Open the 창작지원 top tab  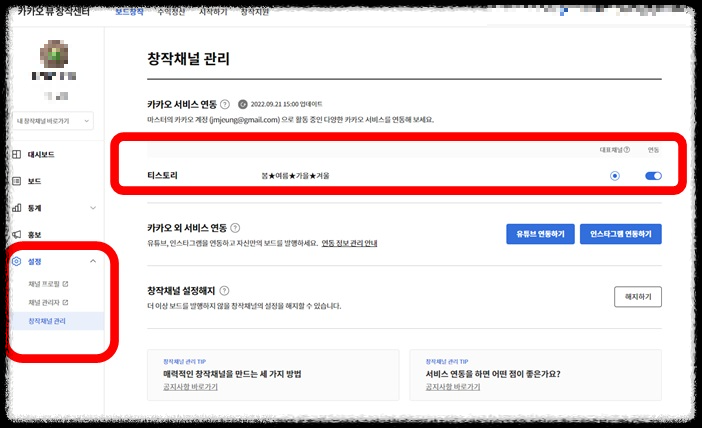255,12
